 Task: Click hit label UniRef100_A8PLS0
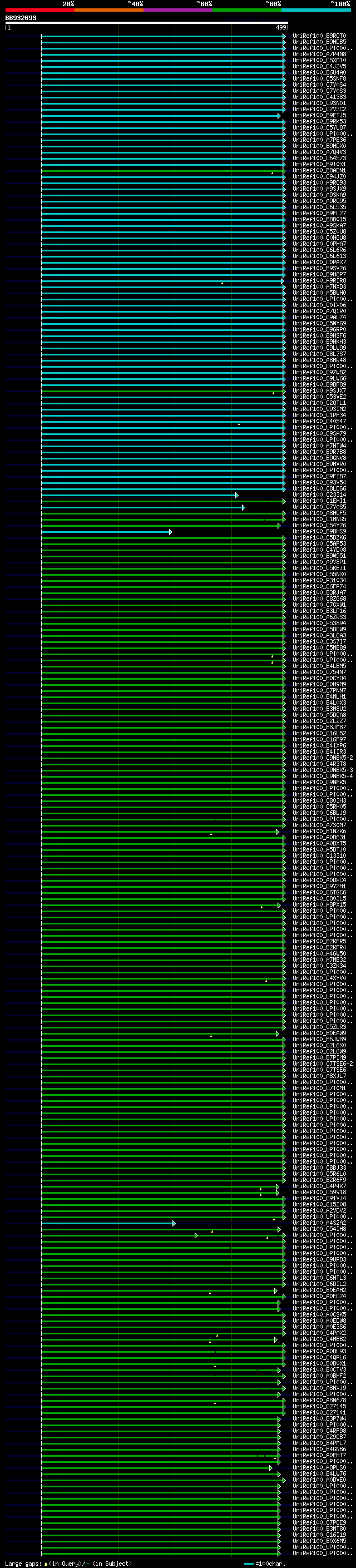(x=319, y=1468)
